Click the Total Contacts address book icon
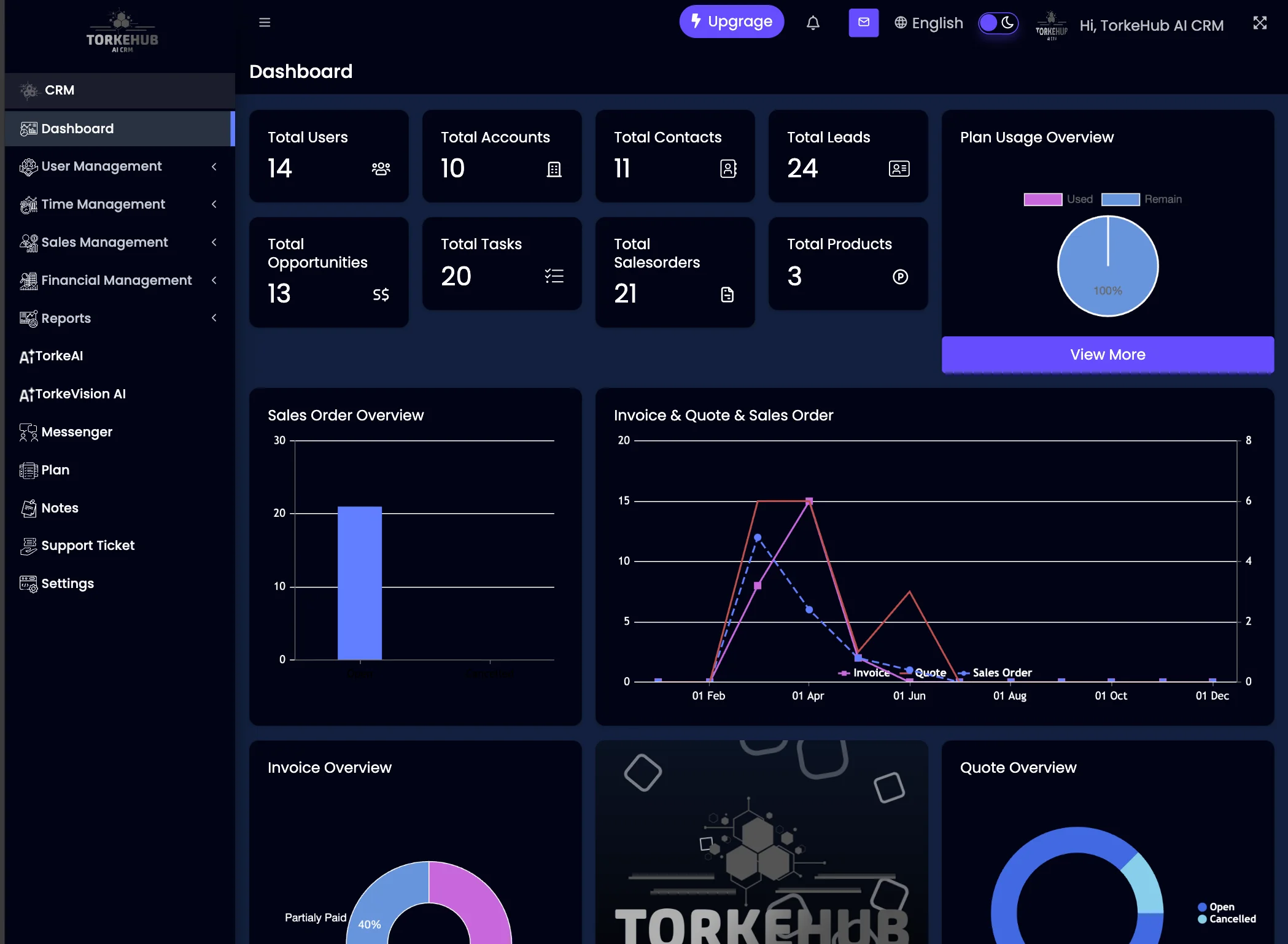1288x944 pixels. click(x=728, y=169)
